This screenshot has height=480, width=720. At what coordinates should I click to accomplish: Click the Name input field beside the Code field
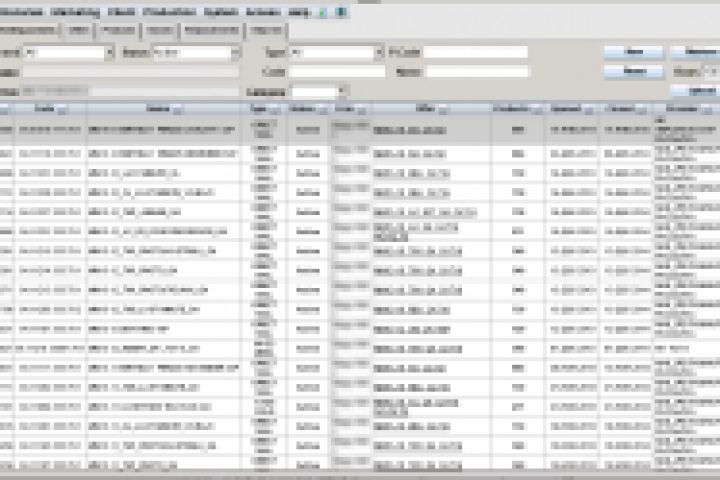tap(478, 72)
